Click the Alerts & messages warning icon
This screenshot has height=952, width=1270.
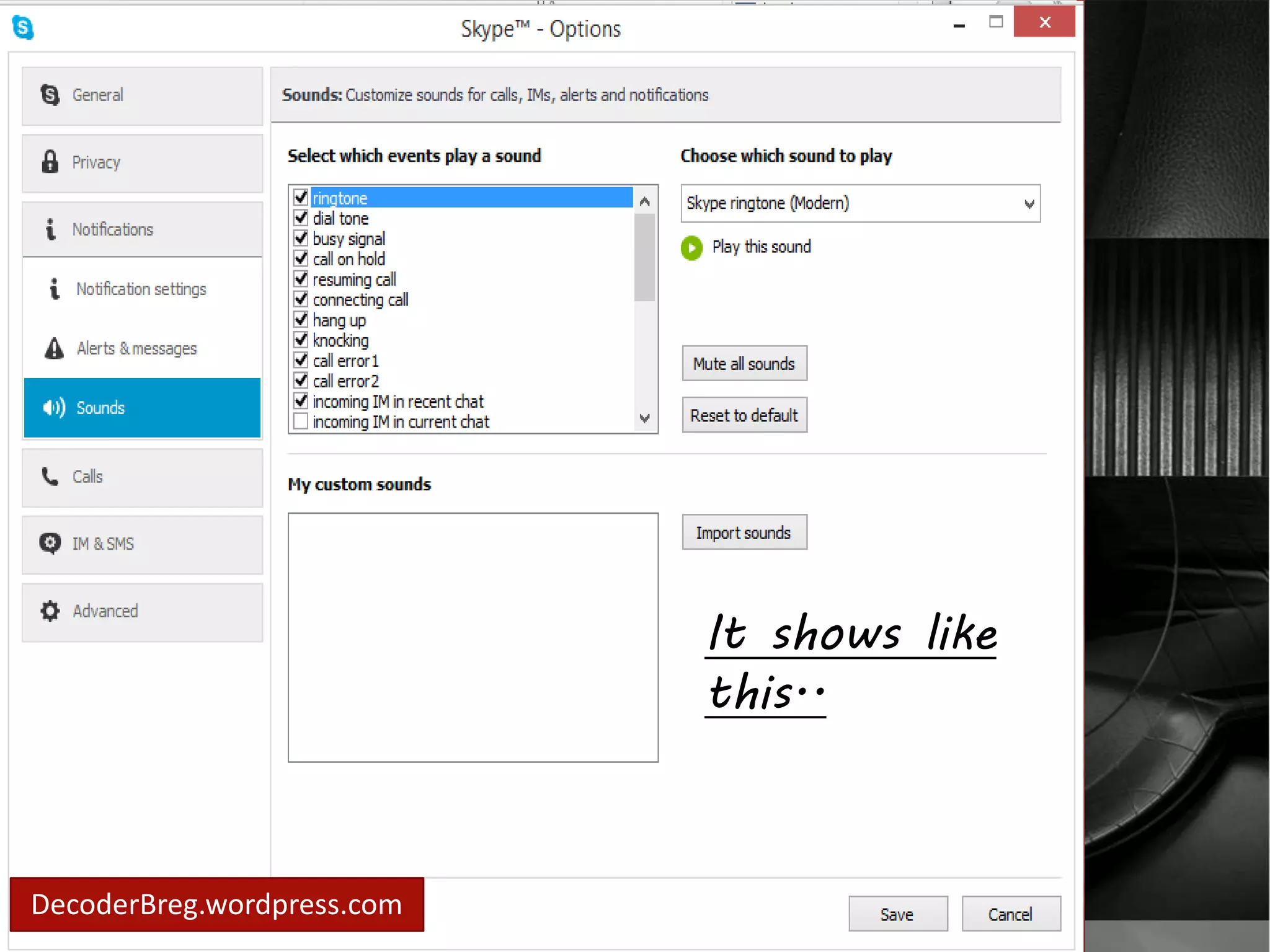(55, 348)
